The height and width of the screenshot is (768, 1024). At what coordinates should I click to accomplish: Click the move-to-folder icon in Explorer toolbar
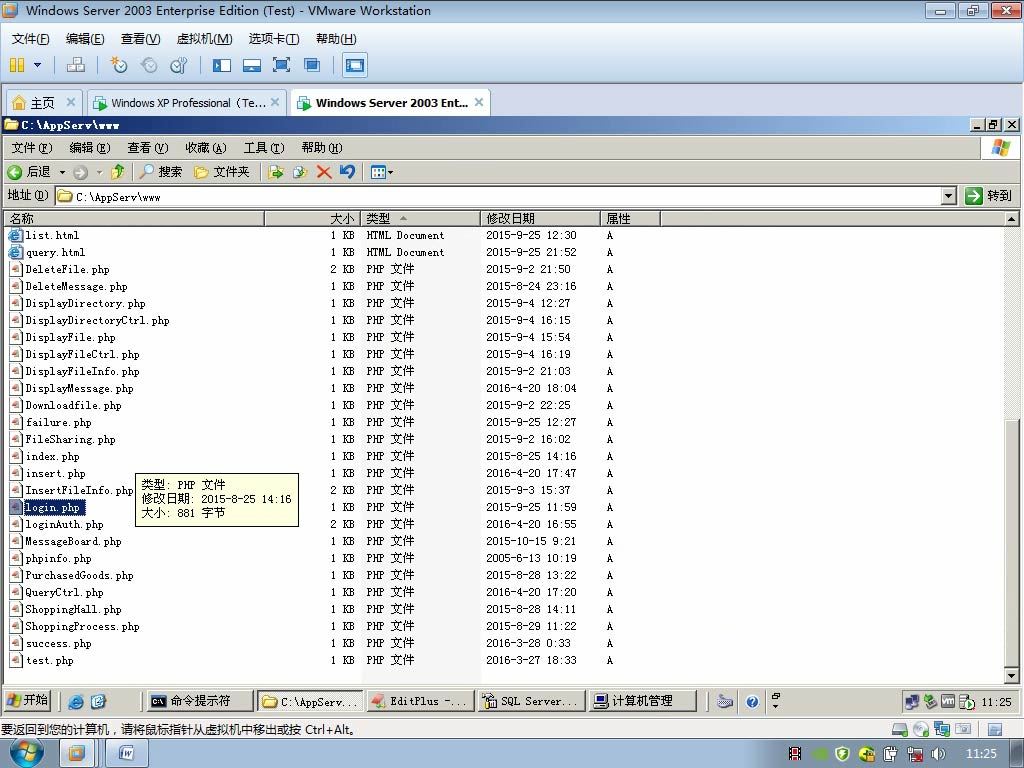coord(276,172)
